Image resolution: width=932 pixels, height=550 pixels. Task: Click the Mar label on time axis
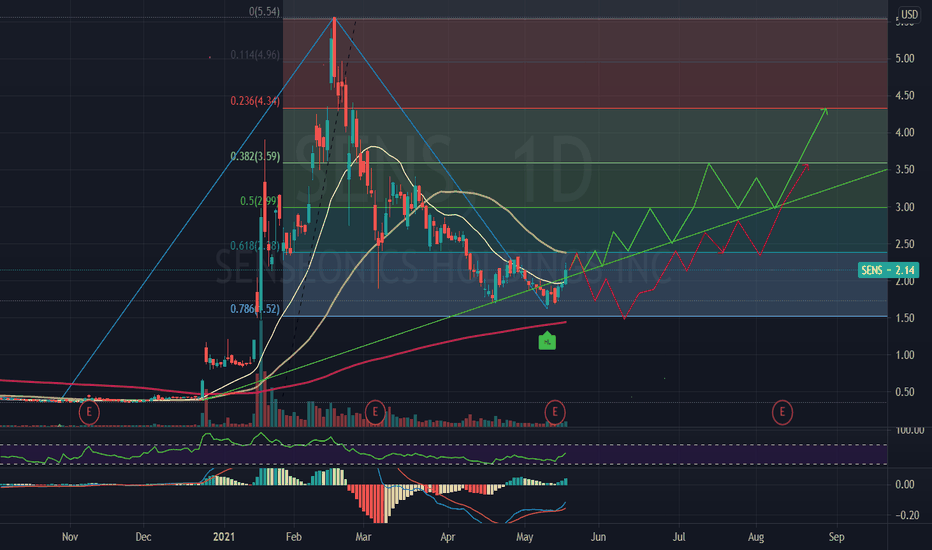click(x=363, y=537)
